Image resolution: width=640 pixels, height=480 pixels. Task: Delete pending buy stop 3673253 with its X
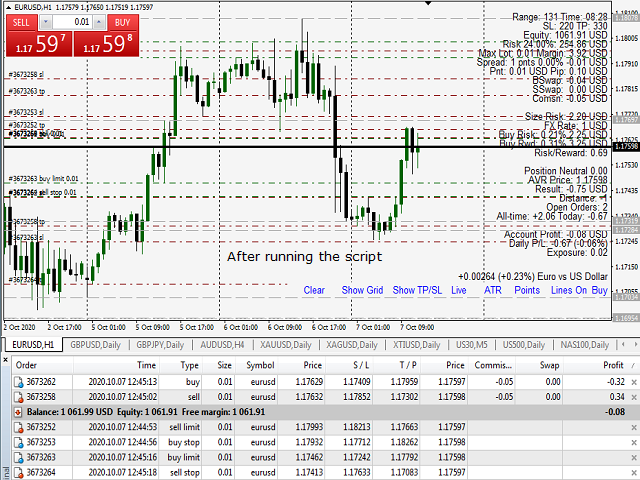(x=634, y=443)
